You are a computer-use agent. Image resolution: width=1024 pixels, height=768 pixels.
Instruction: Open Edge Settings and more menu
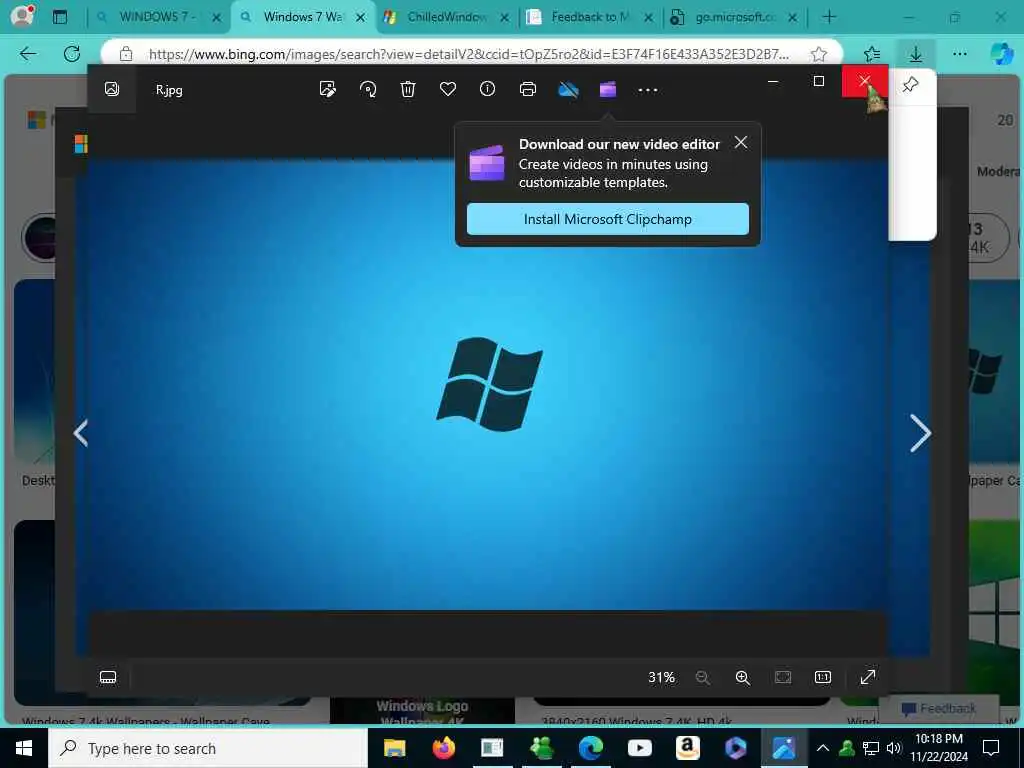click(x=960, y=54)
